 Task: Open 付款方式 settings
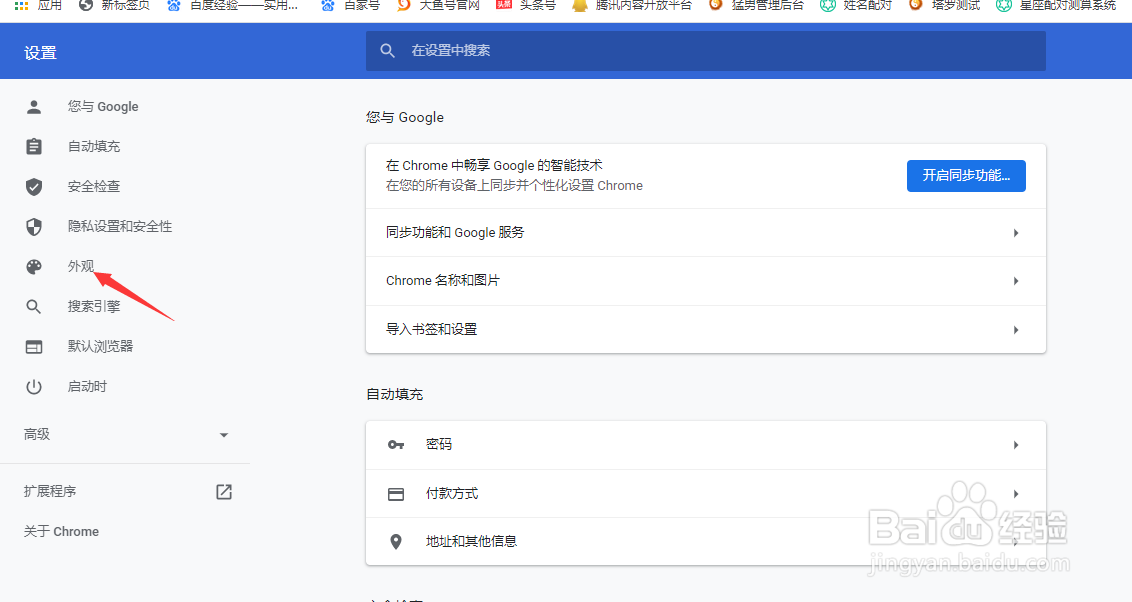point(706,494)
